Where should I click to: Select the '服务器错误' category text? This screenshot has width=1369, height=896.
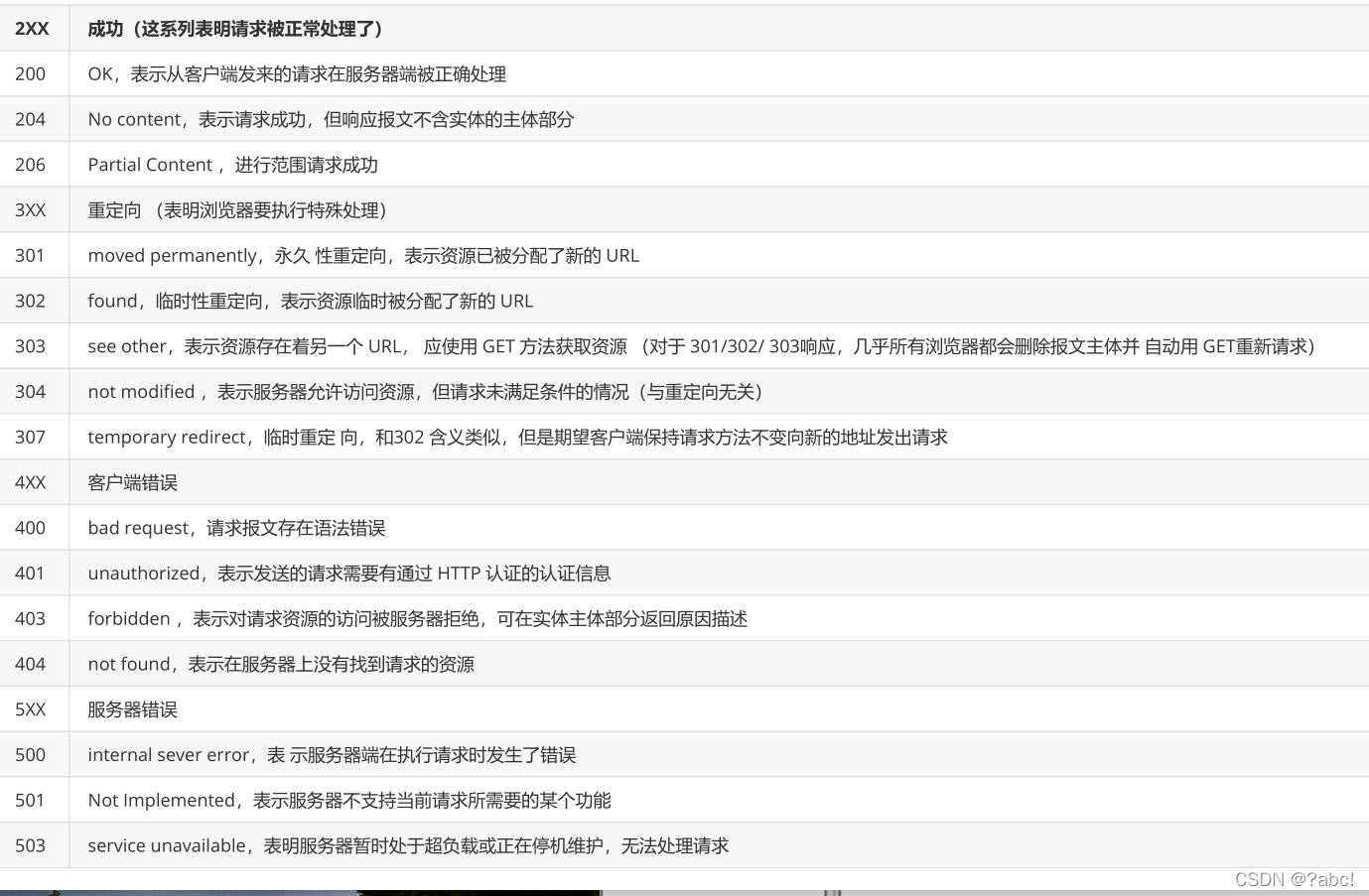[x=132, y=710]
